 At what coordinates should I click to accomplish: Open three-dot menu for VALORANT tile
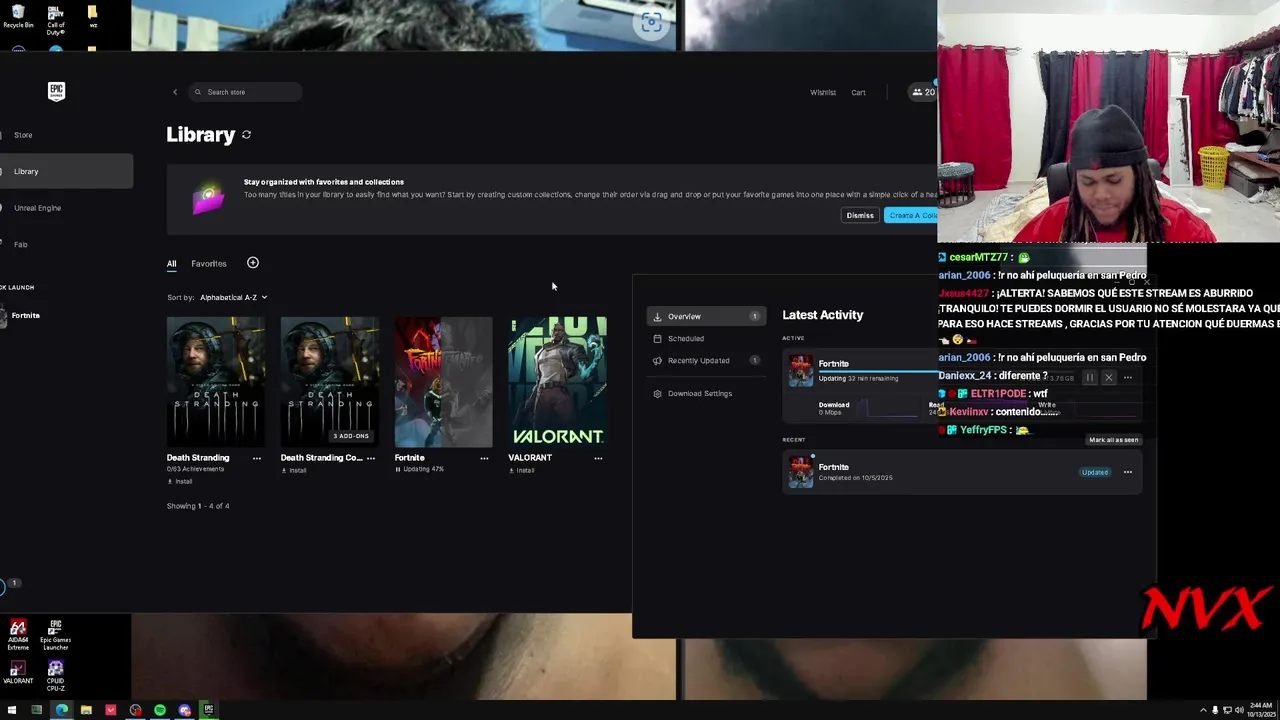coord(598,458)
